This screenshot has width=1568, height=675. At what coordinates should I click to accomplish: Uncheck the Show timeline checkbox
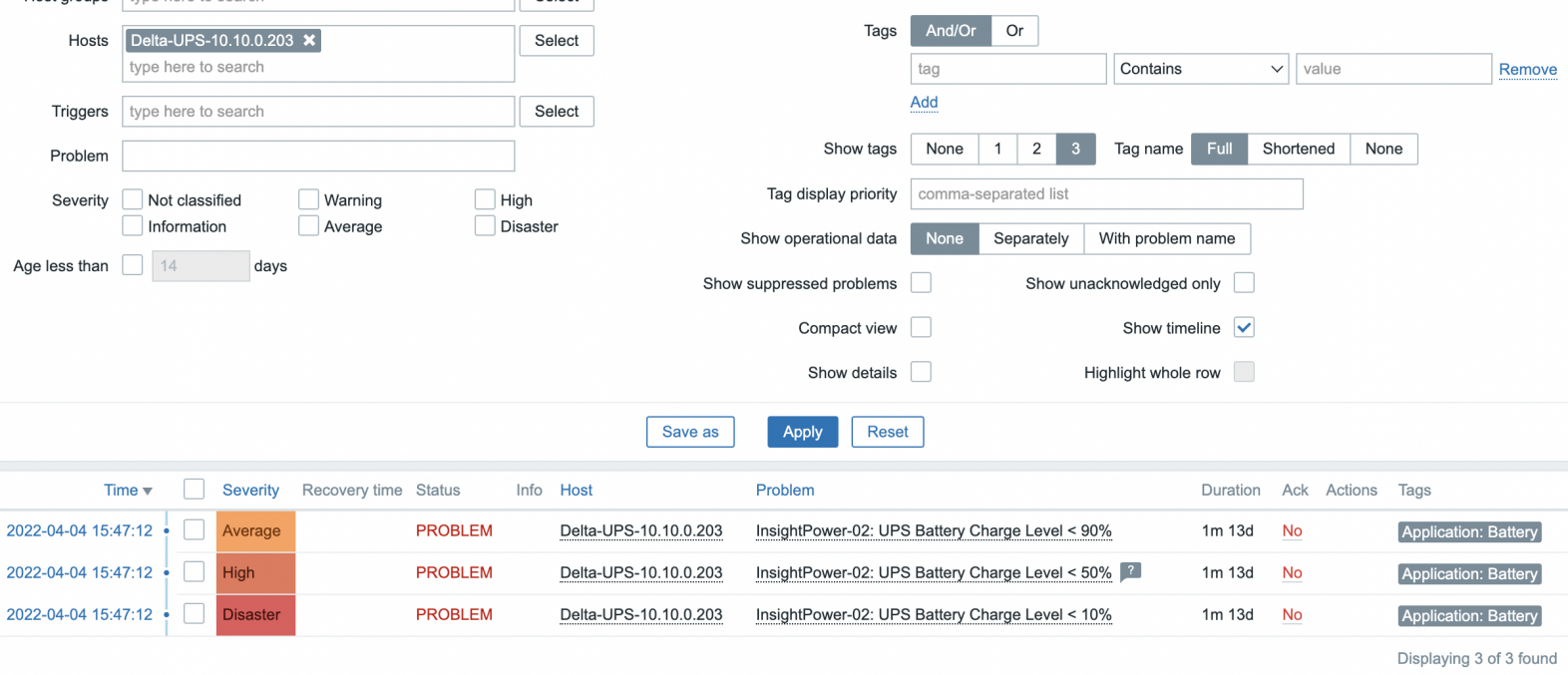[x=1244, y=327]
